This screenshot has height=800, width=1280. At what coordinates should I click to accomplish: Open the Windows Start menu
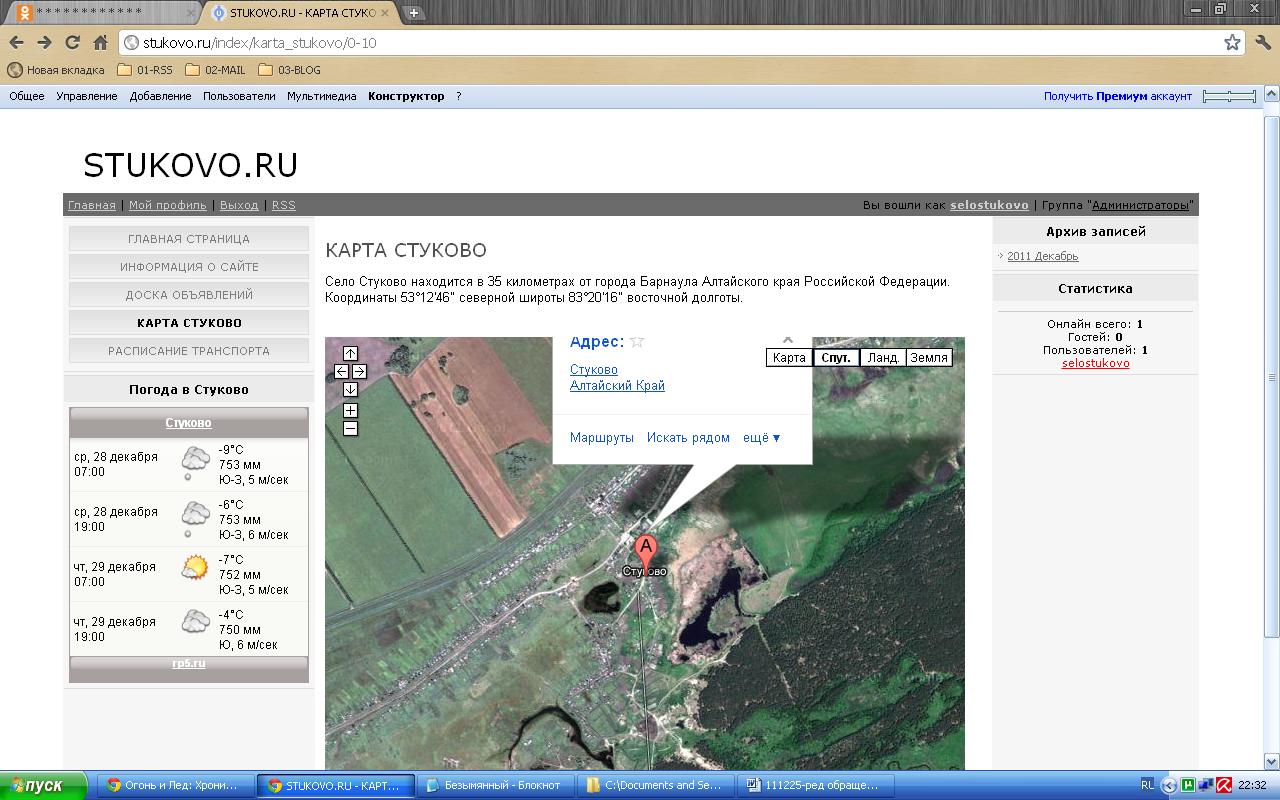pos(45,785)
